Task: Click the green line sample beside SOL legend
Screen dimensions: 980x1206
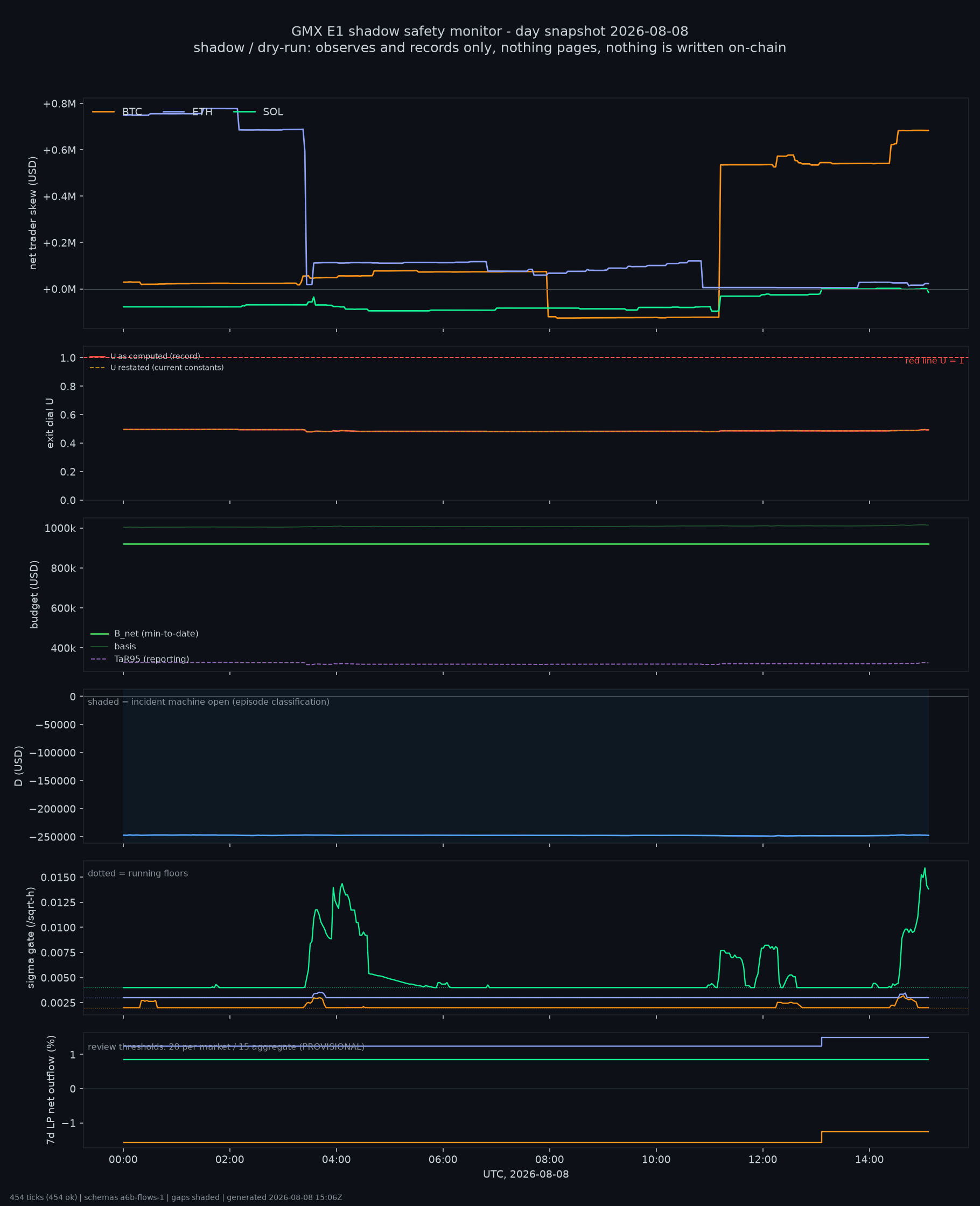Action: pyautogui.click(x=244, y=112)
